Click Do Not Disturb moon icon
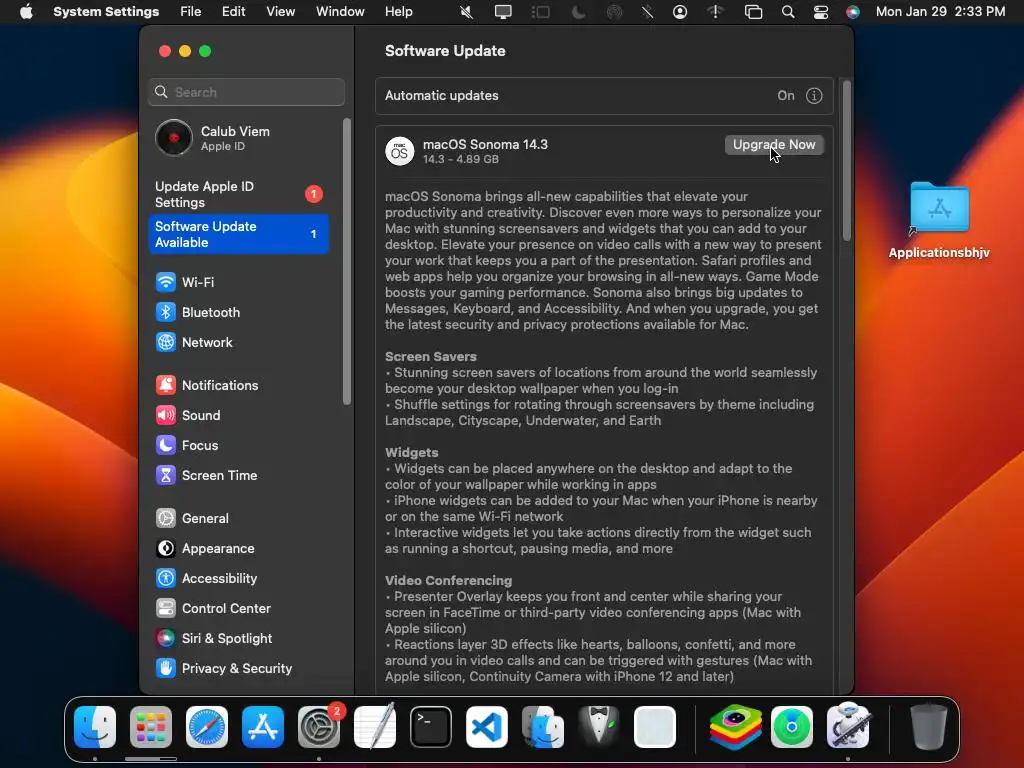This screenshot has width=1024, height=768. (x=579, y=12)
